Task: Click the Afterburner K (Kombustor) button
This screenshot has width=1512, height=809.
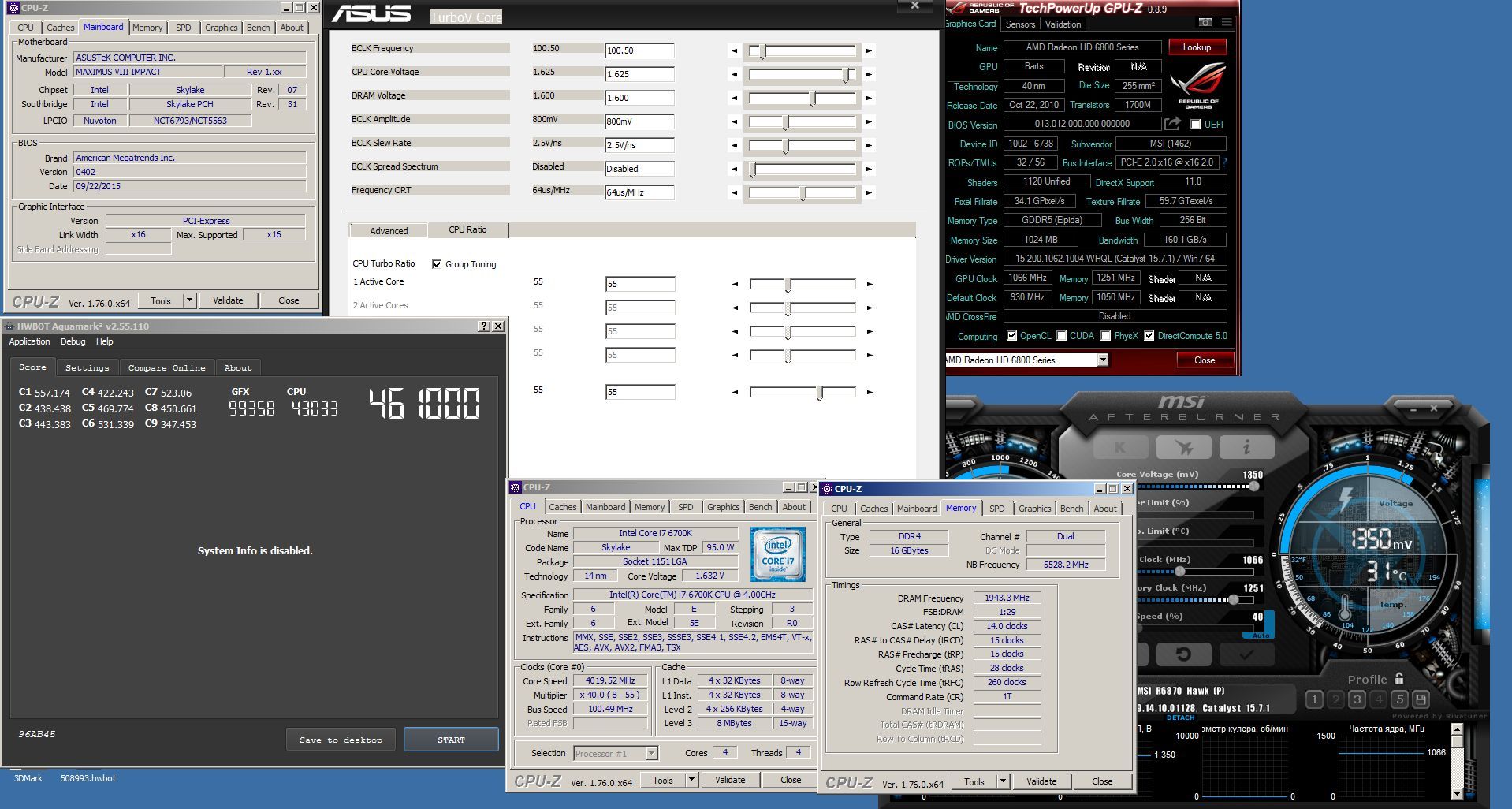Action: 1119,447
